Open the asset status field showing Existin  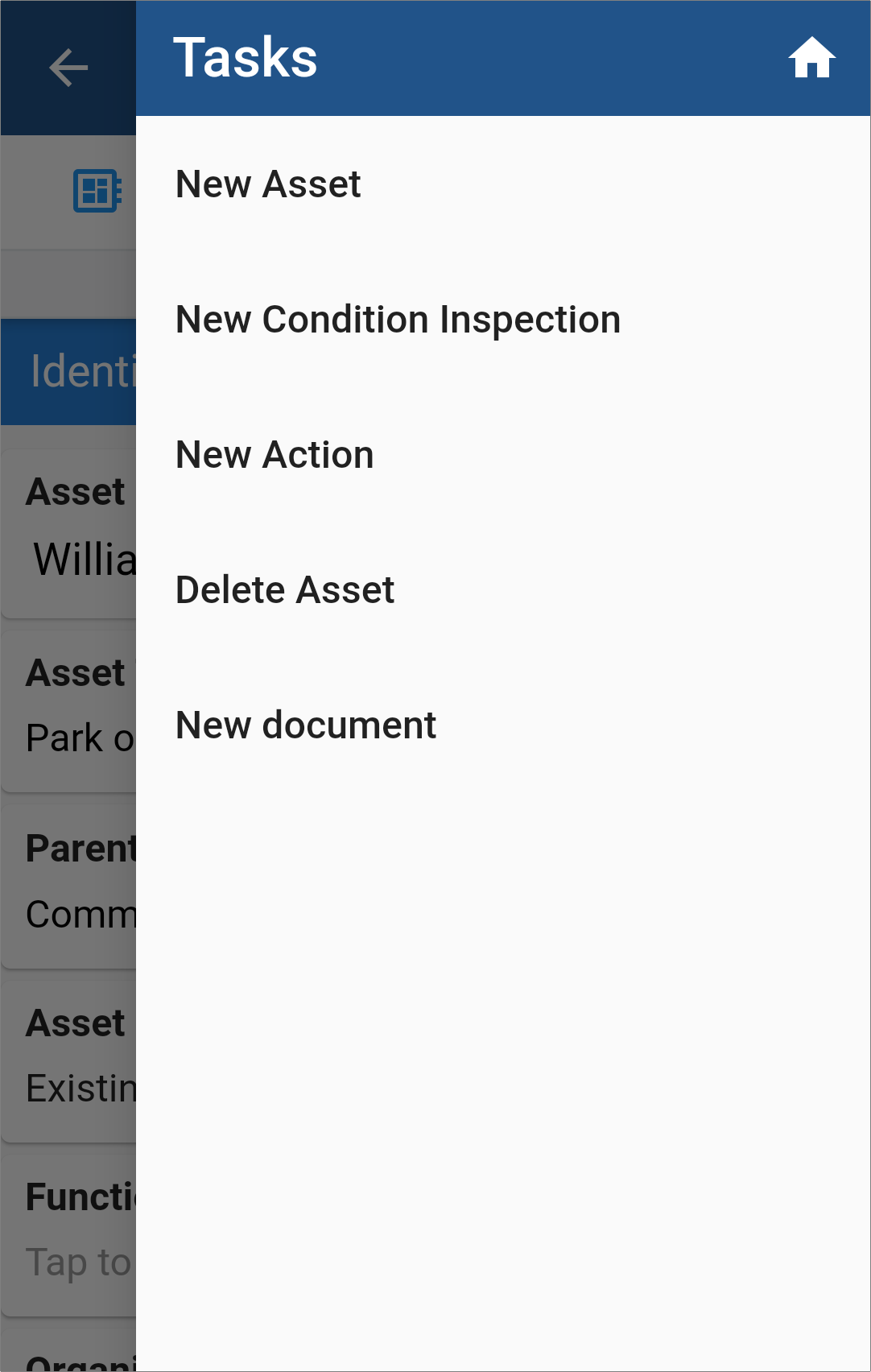tap(68, 1062)
